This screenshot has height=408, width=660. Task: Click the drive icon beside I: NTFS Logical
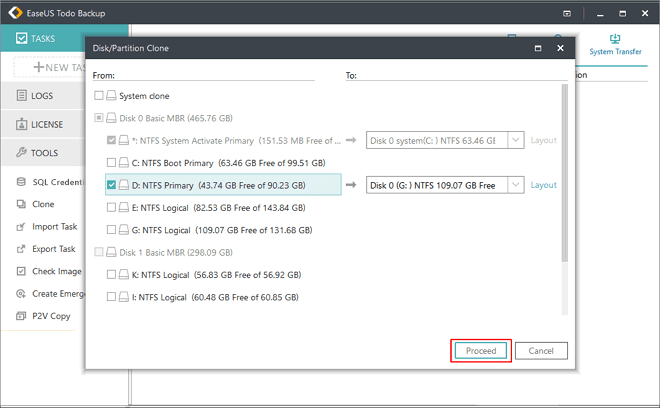(x=124, y=297)
